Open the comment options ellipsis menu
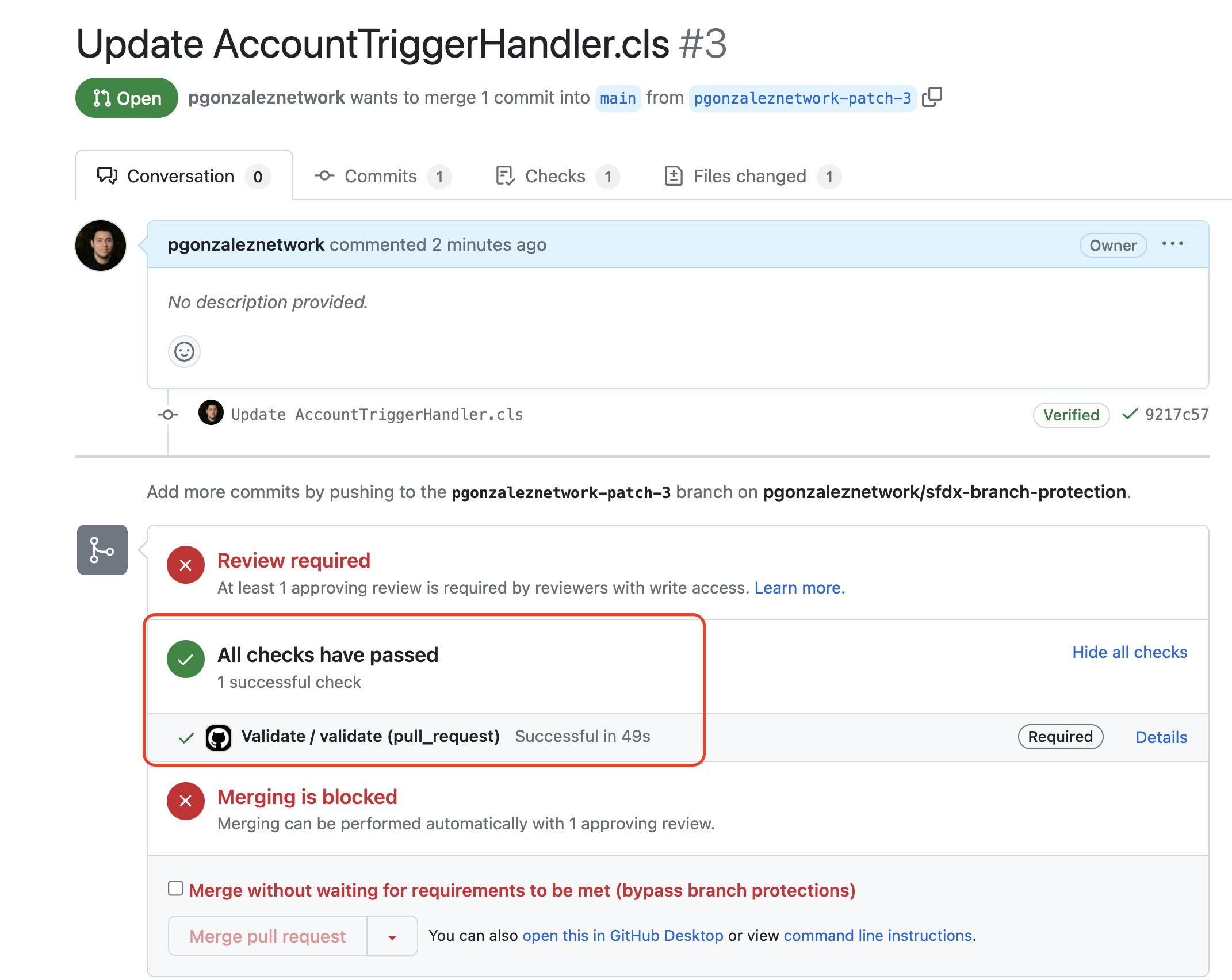Viewport: 1232px width, 980px height. [1172, 244]
